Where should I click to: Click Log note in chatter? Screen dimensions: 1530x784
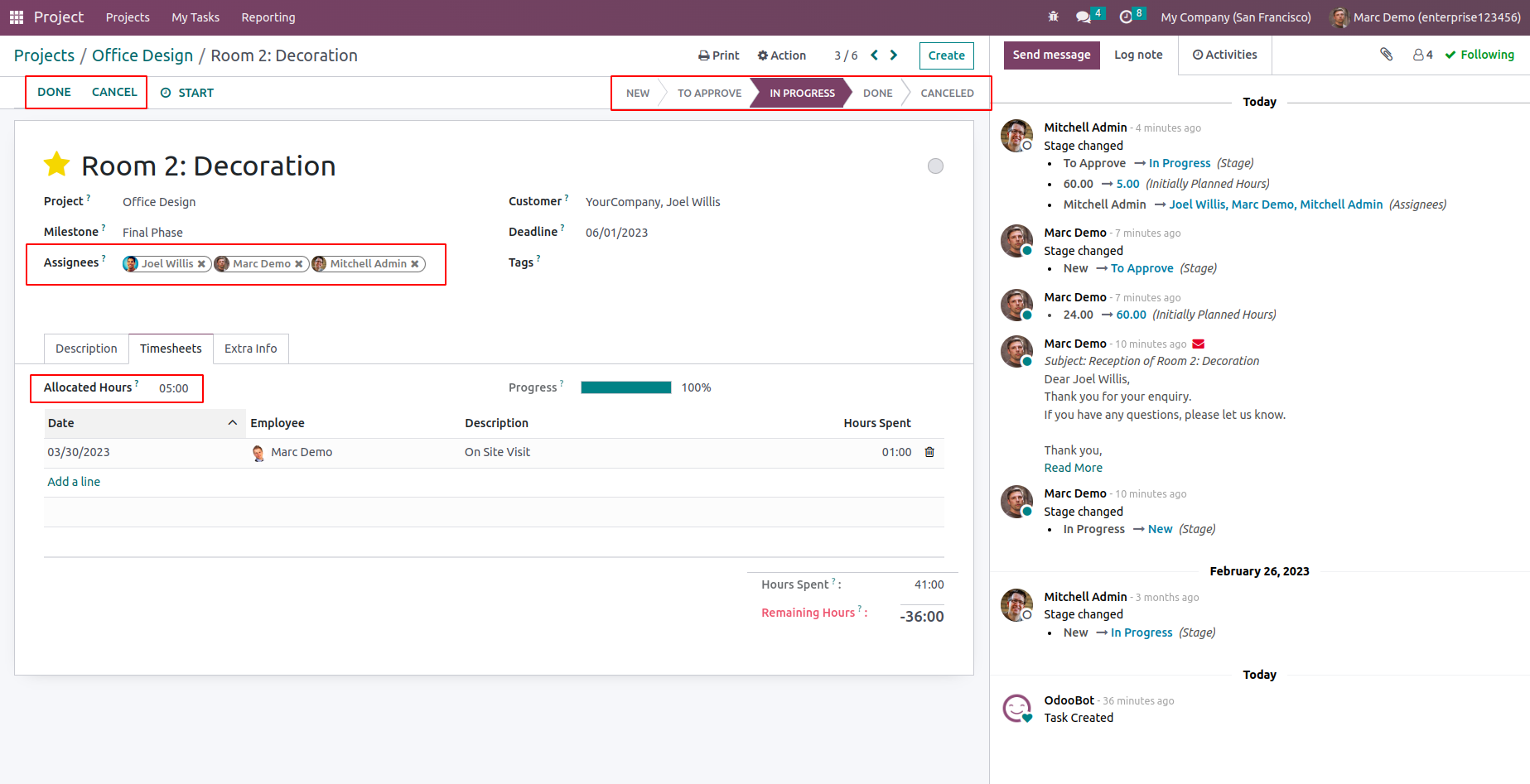(x=1138, y=55)
